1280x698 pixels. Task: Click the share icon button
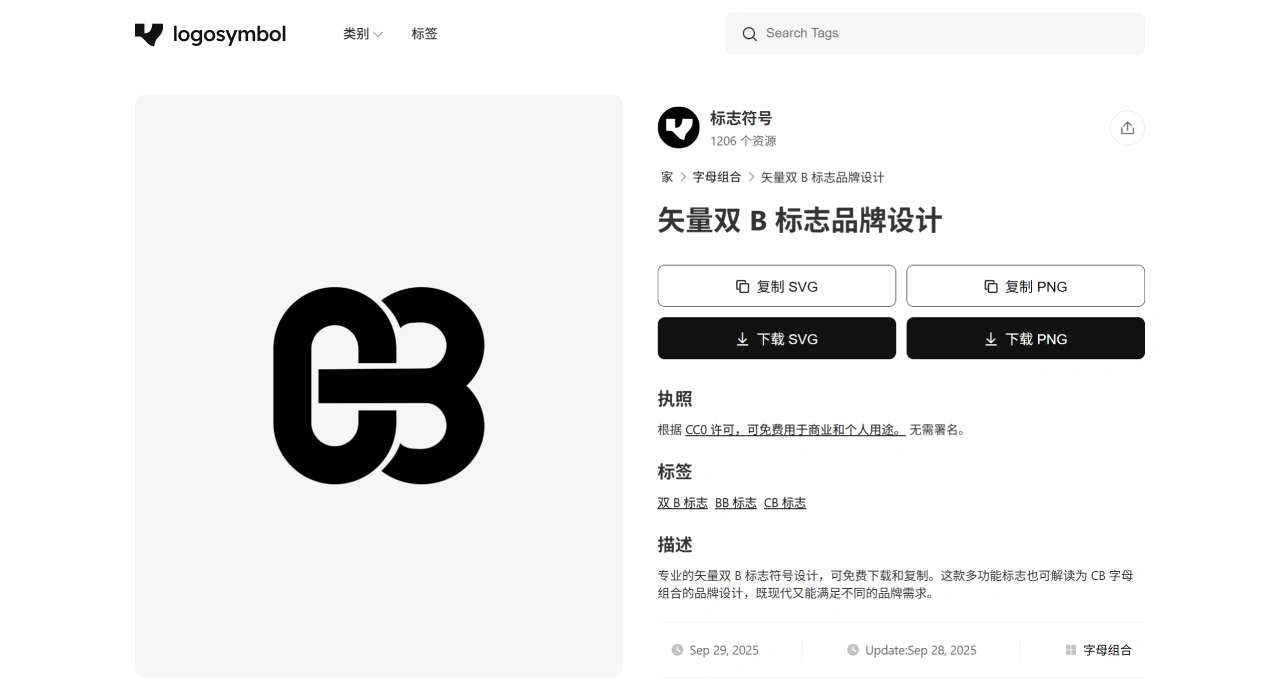(1127, 128)
